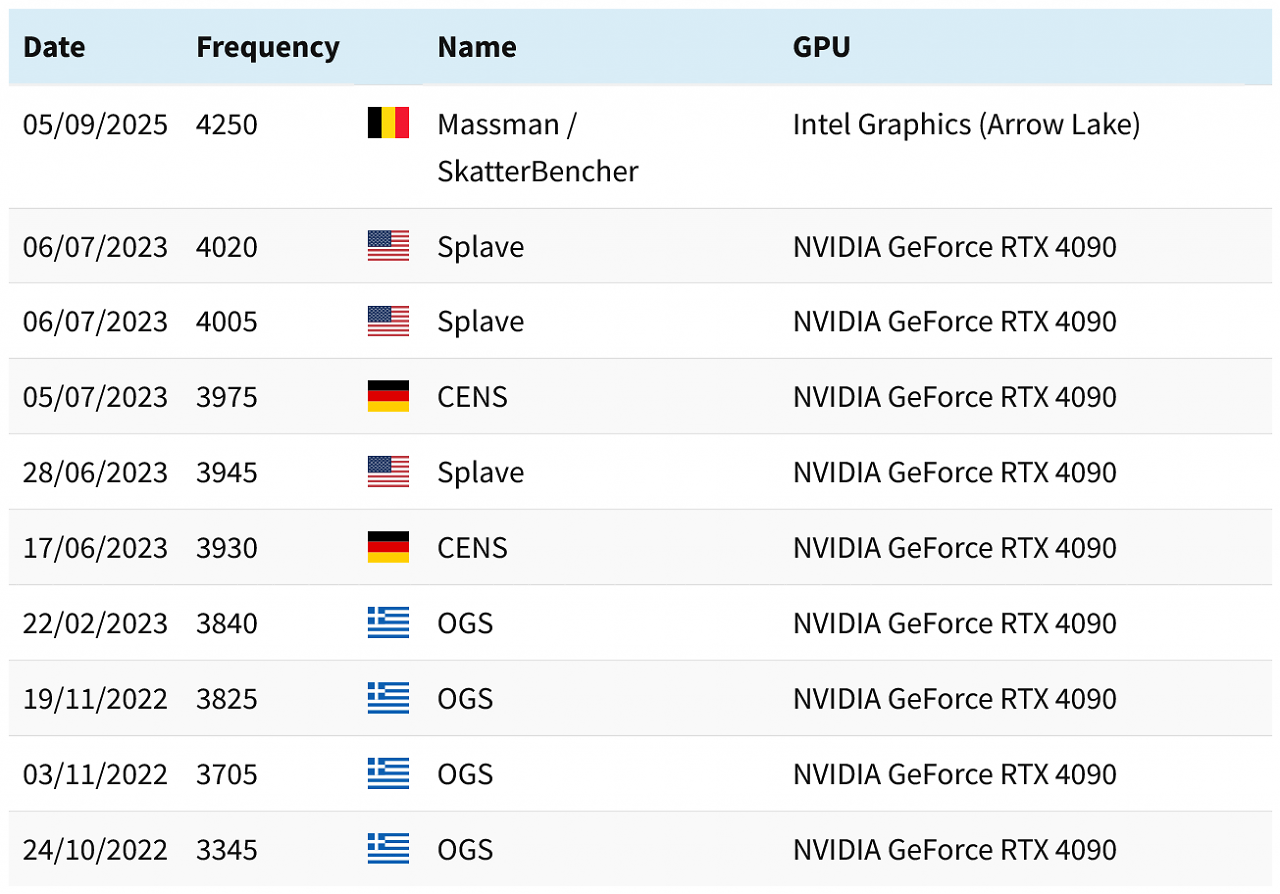Click the 24/10/2022 date cell
1280x894 pixels.
[95, 850]
